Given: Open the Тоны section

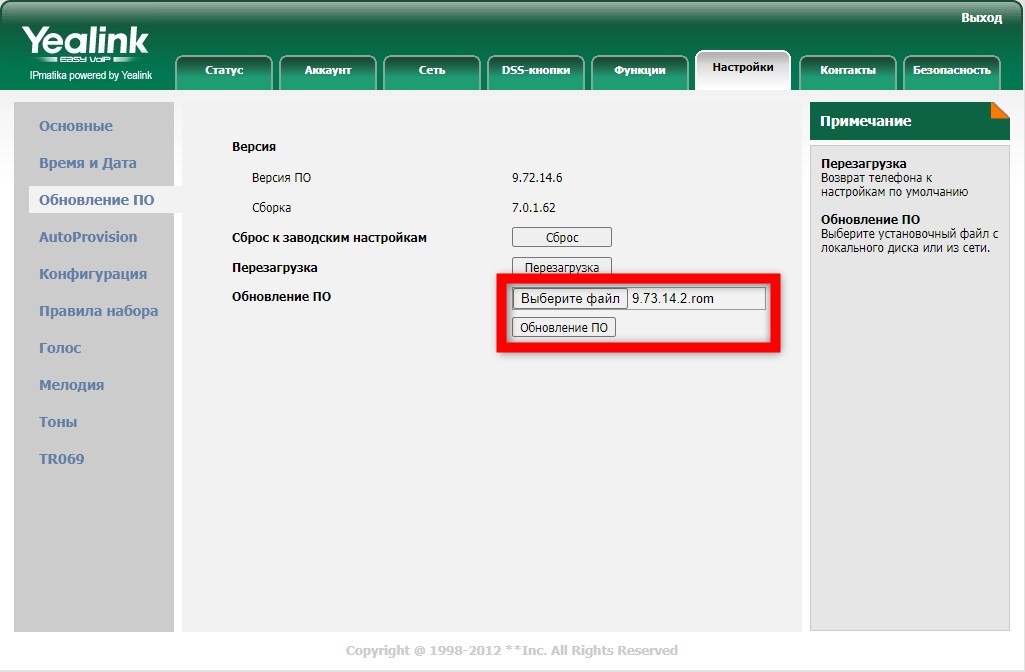Looking at the screenshot, I should tap(58, 422).
